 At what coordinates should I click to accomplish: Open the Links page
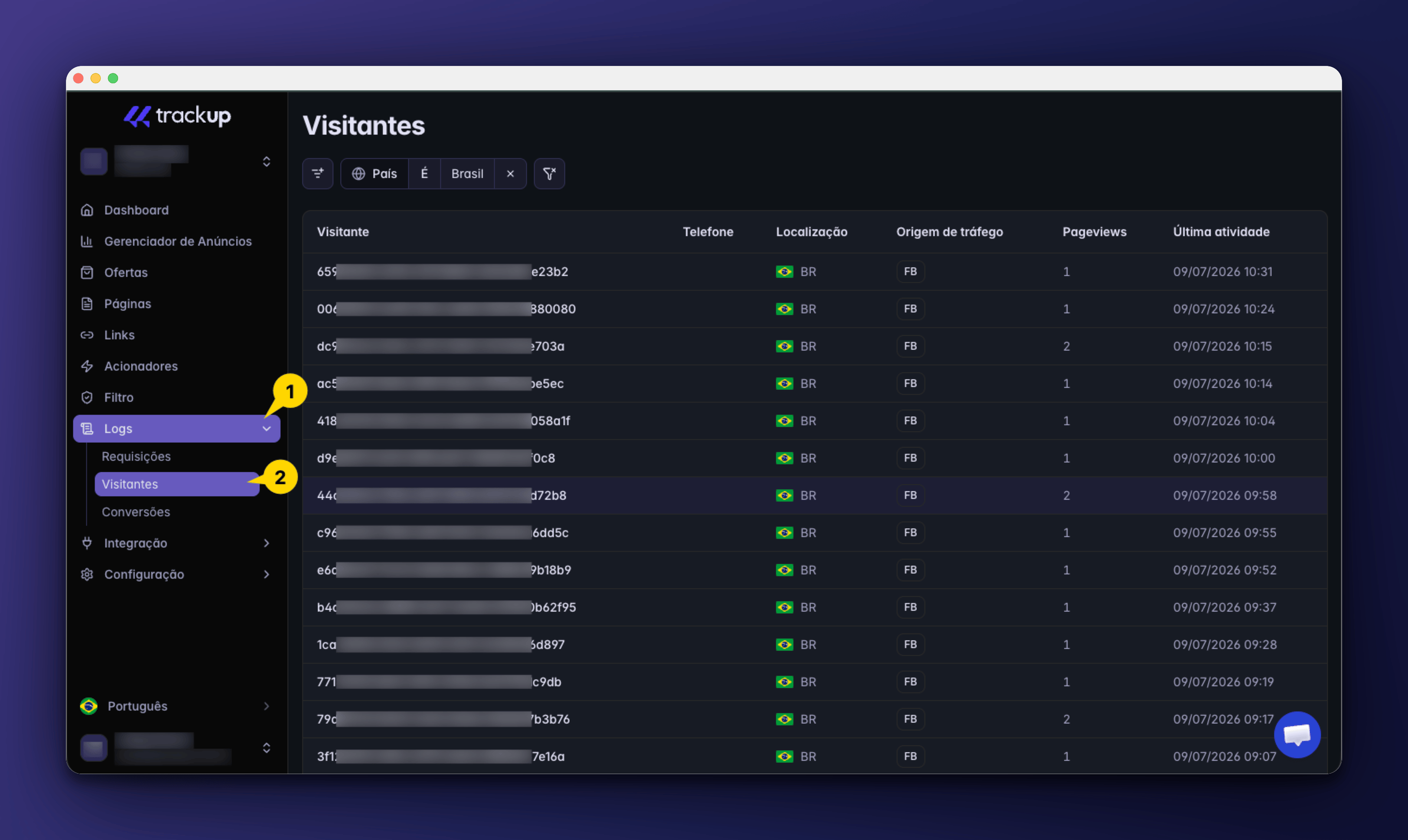(x=176, y=334)
